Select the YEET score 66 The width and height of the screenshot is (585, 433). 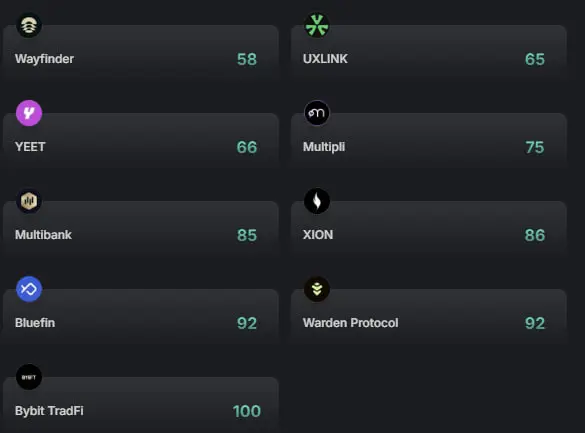(x=247, y=147)
